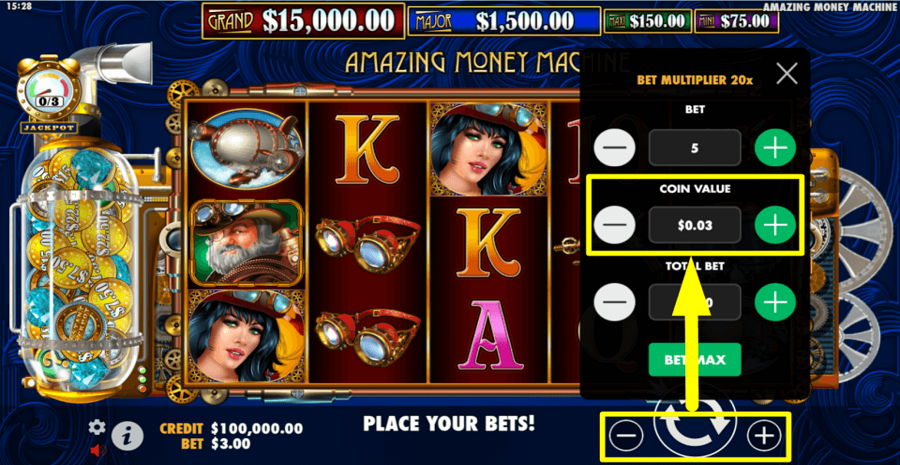Increase the Bet level with plus

point(775,148)
